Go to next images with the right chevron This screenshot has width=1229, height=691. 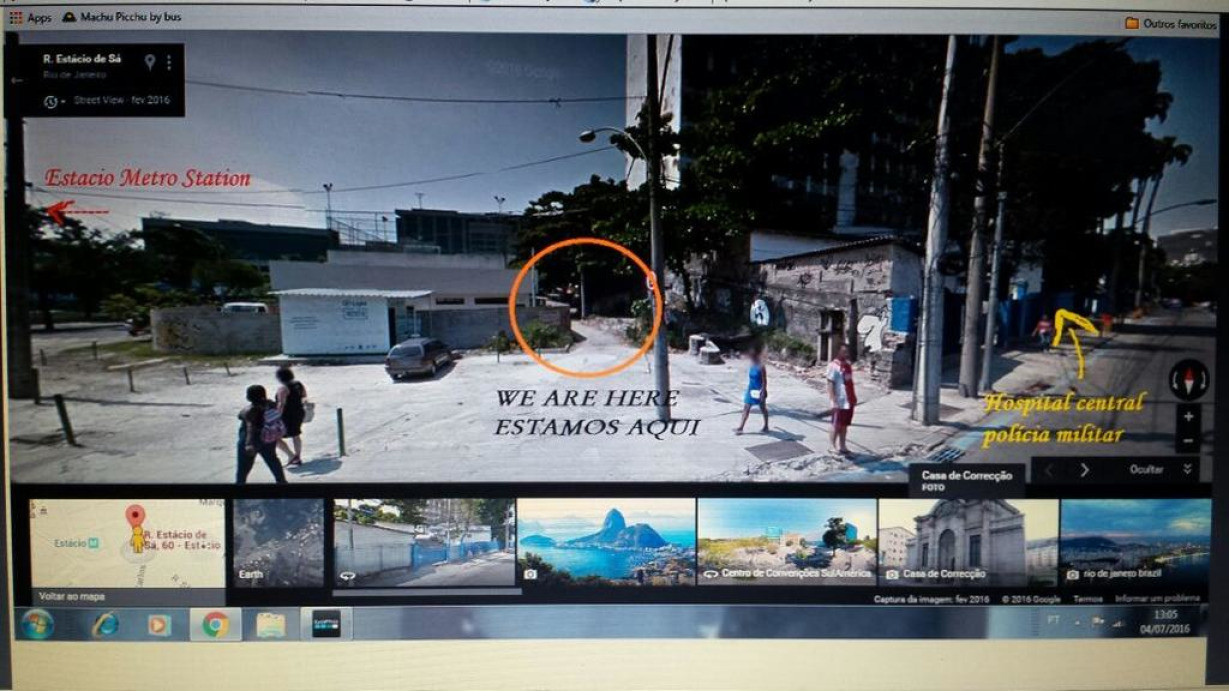click(1085, 470)
